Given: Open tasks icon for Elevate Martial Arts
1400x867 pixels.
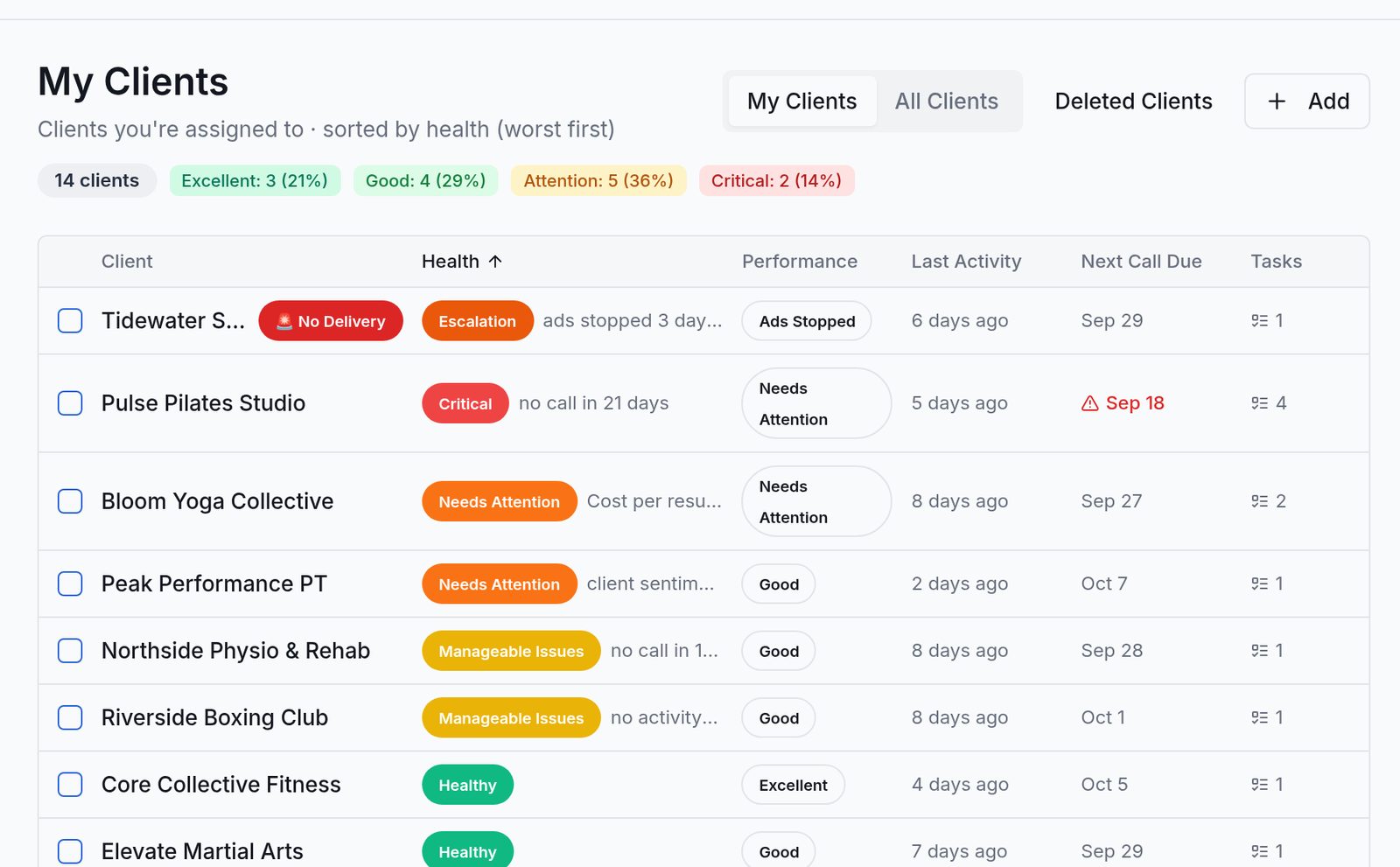Looking at the screenshot, I should point(1259,851).
